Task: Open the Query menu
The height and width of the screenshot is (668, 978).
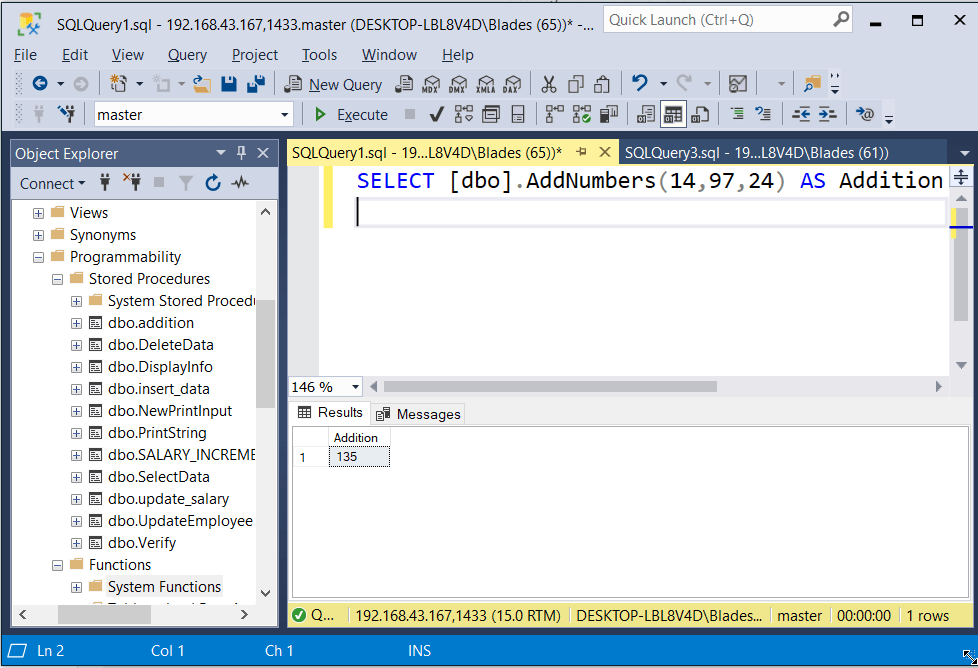Action: tap(187, 55)
